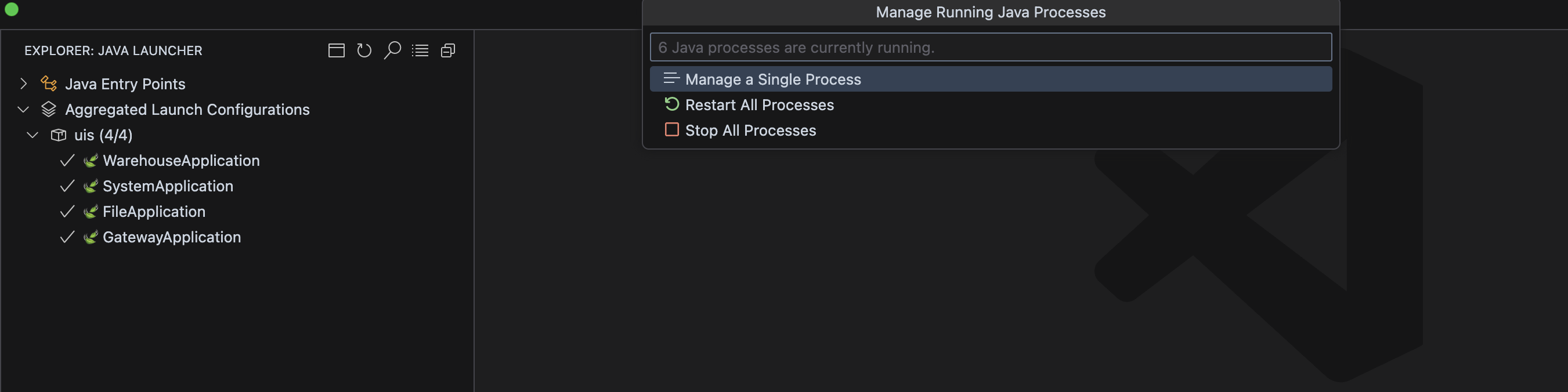Collapse all items in the Java Launcher explorer
This screenshot has height=392, width=1568.
coord(448,50)
